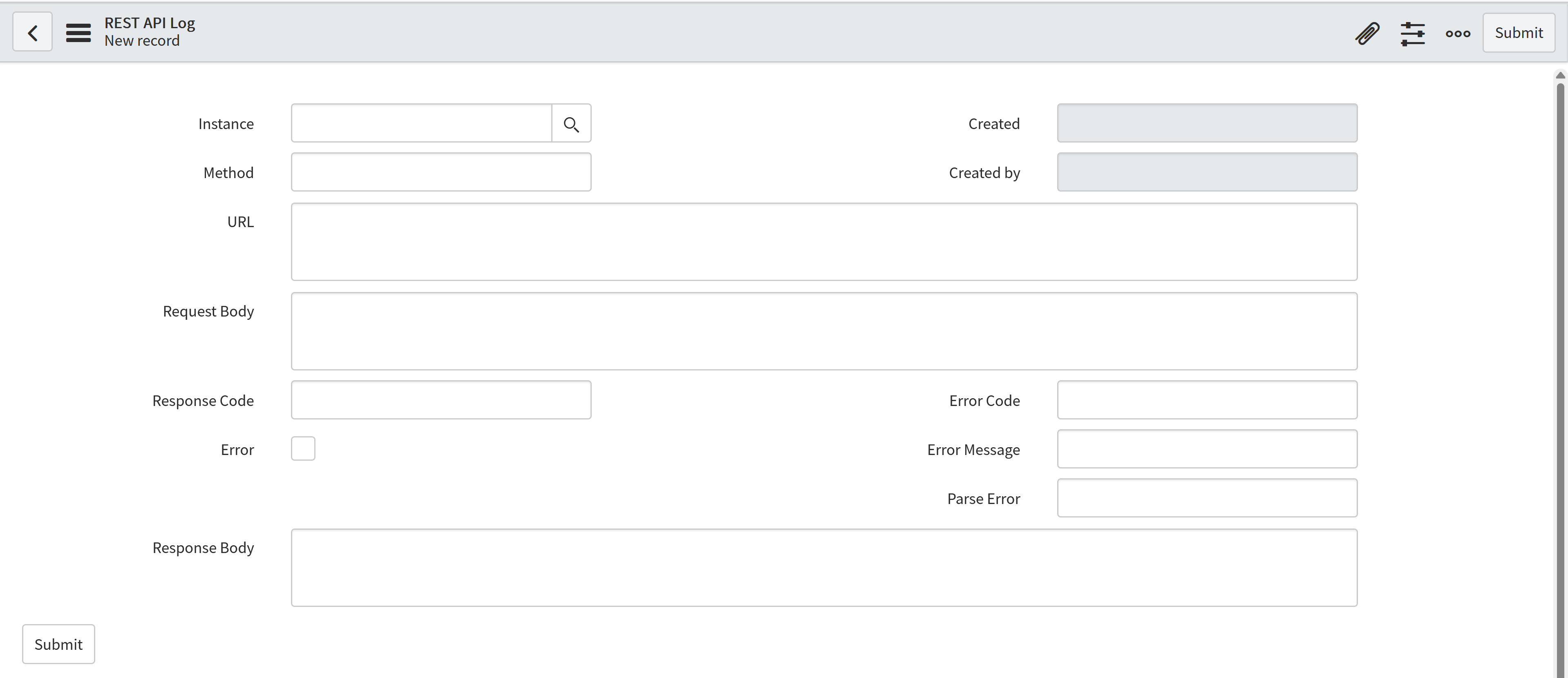Focus the Method text field
Image resolution: width=1568 pixels, height=678 pixels.
(x=441, y=172)
